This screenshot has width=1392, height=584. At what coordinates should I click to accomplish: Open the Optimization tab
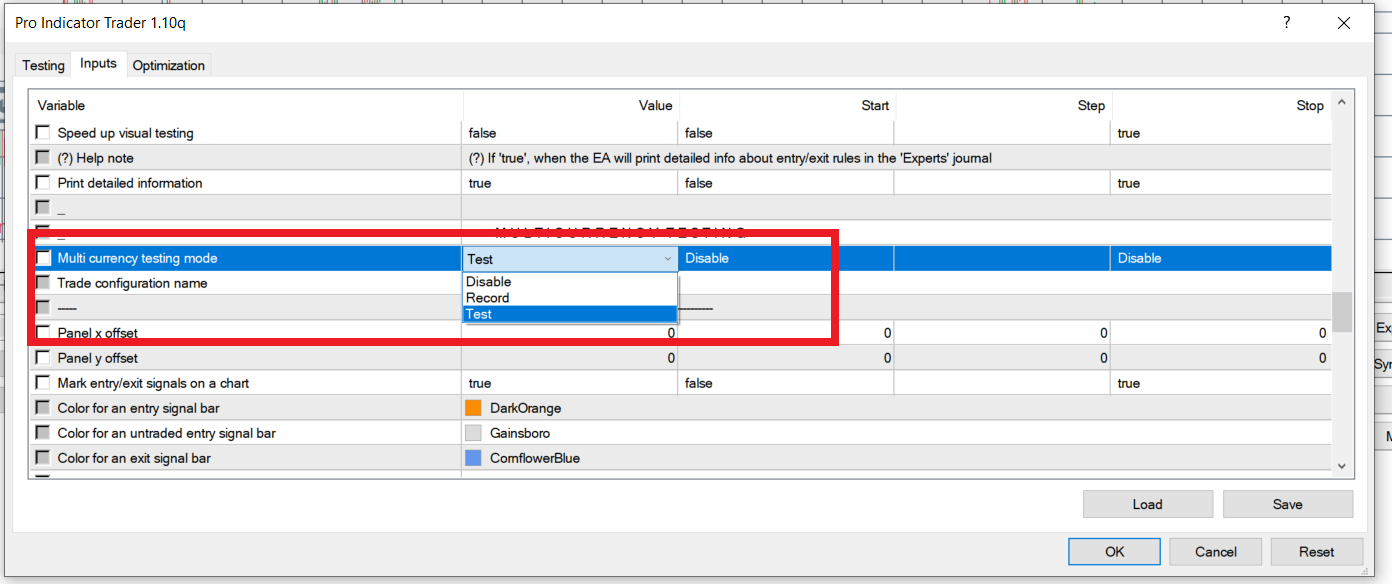click(x=169, y=65)
